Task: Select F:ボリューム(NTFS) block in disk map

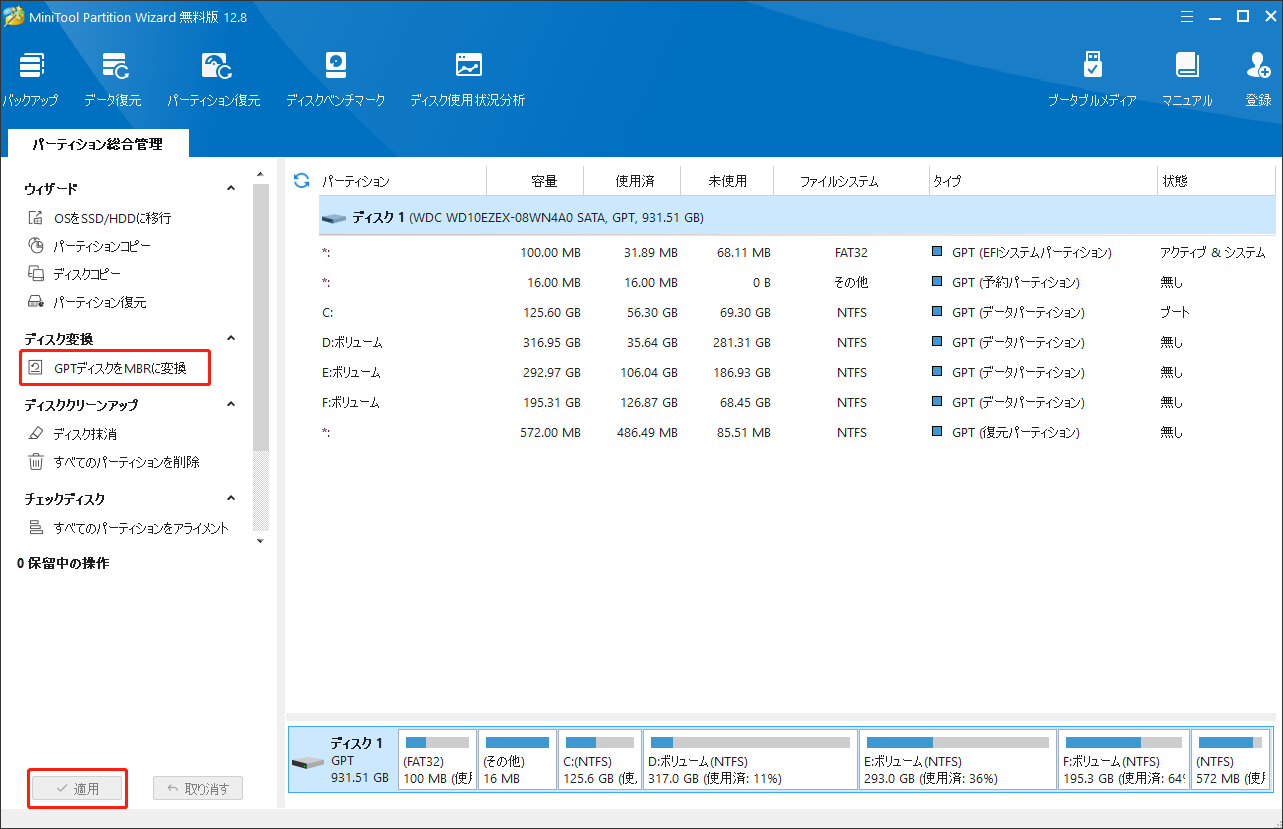Action: [1124, 760]
